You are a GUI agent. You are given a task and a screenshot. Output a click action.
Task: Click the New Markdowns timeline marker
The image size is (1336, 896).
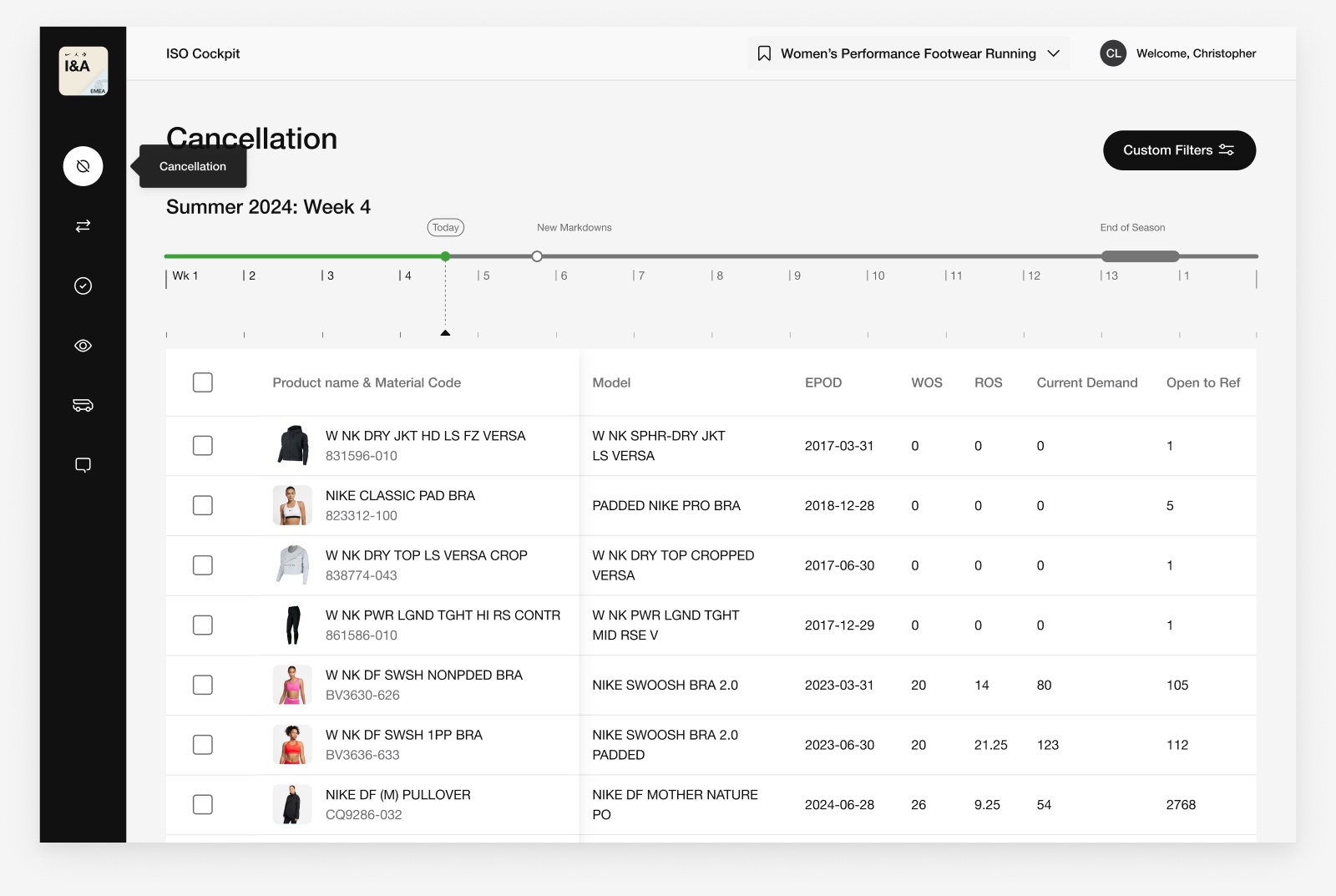537,256
